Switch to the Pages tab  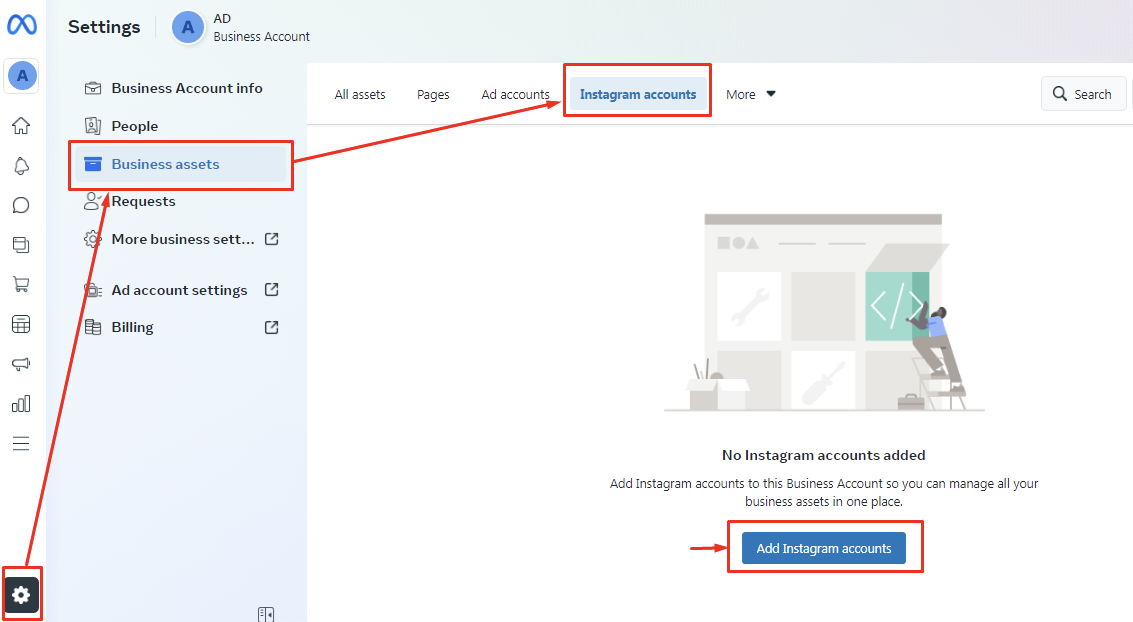433,94
